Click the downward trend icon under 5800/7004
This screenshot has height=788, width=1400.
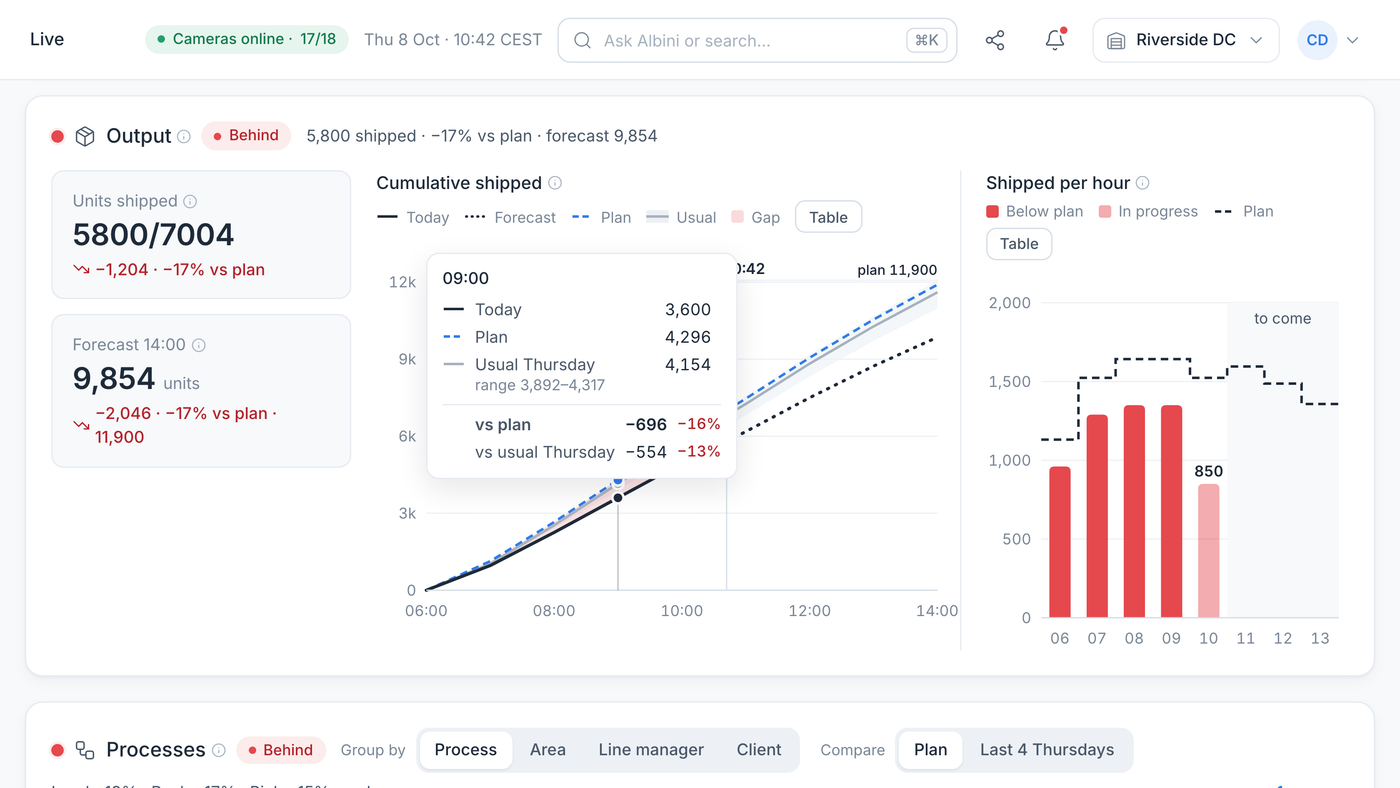coord(81,270)
